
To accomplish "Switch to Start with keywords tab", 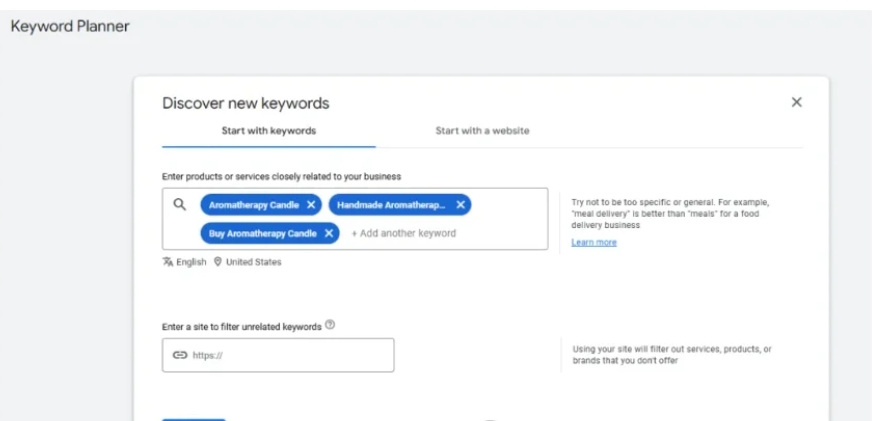I will (269, 131).
